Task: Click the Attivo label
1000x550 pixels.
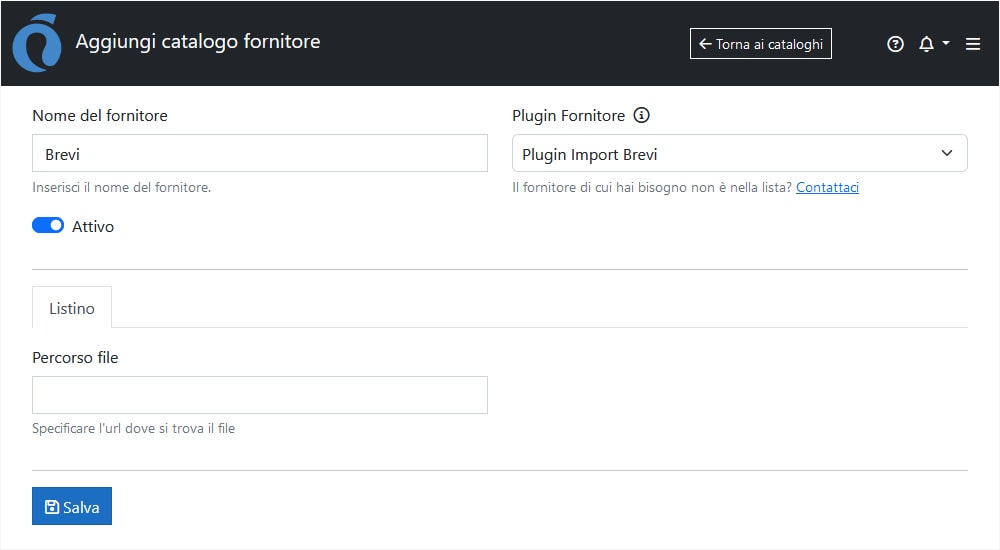Action: pos(93,227)
